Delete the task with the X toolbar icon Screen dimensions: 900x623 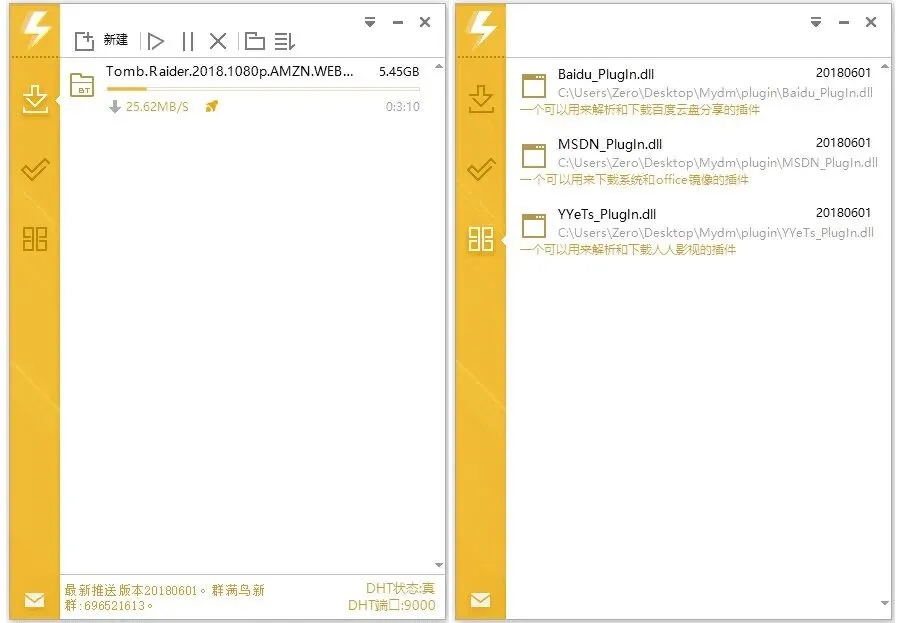218,41
